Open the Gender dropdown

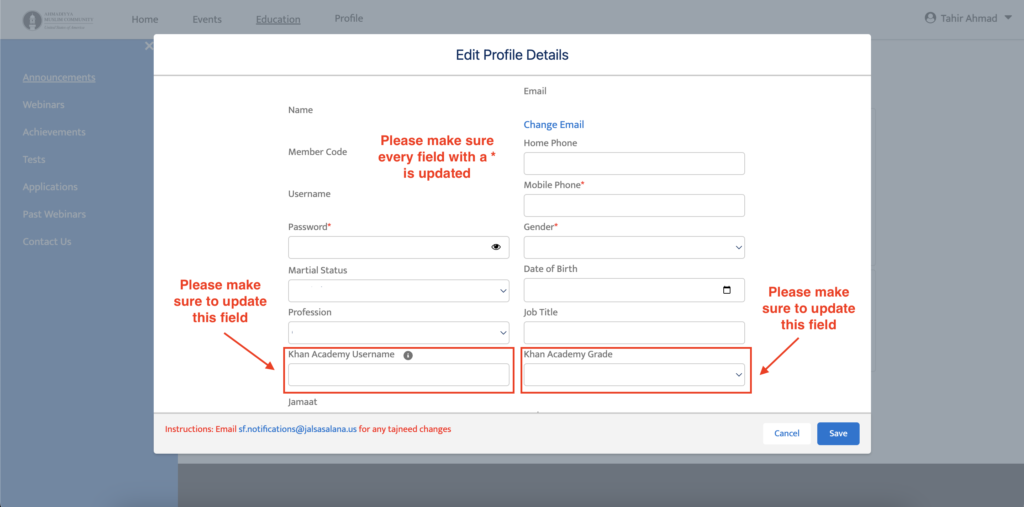coord(634,248)
